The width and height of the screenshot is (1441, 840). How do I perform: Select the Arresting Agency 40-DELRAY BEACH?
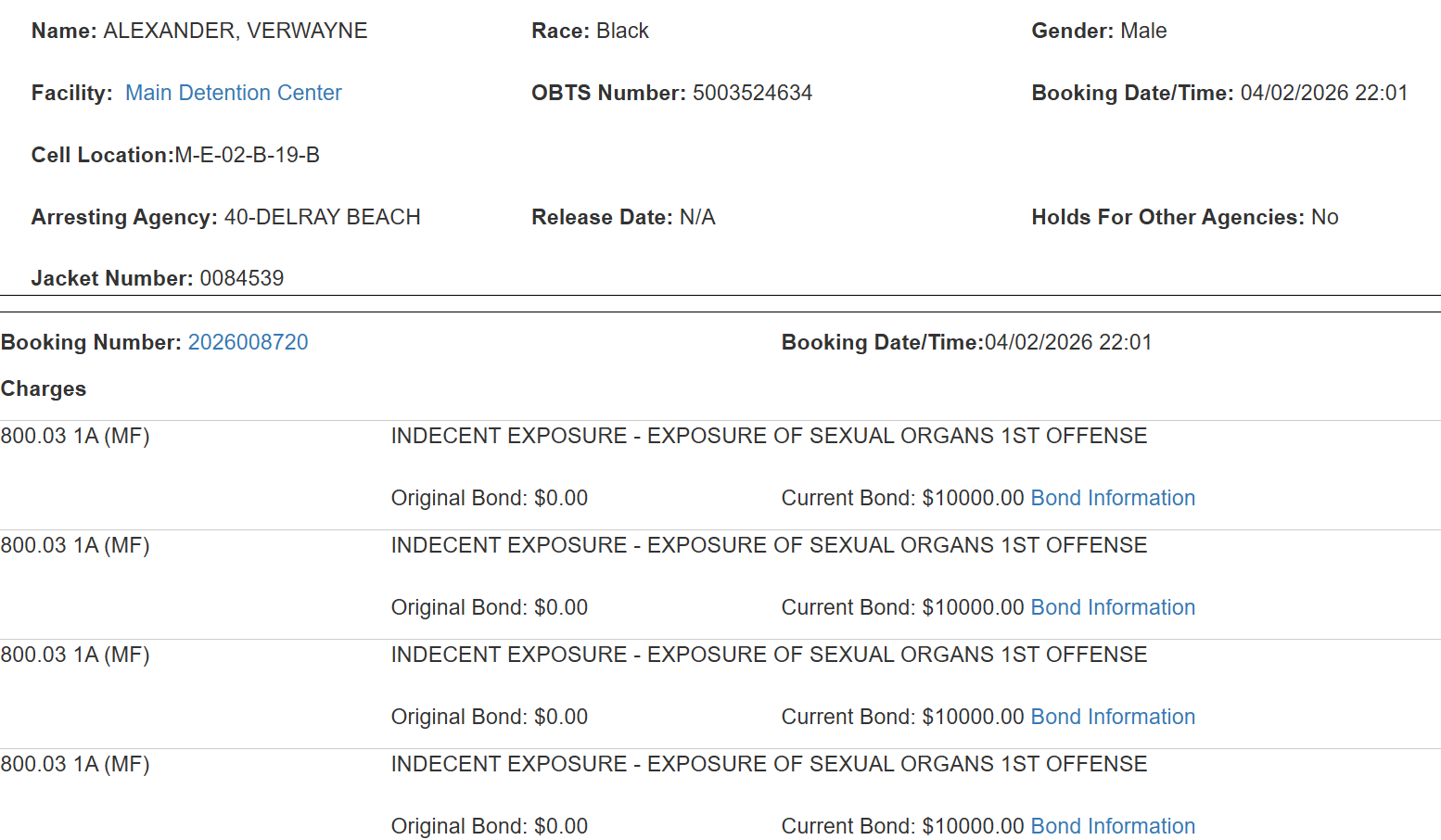click(x=323, y=217)
